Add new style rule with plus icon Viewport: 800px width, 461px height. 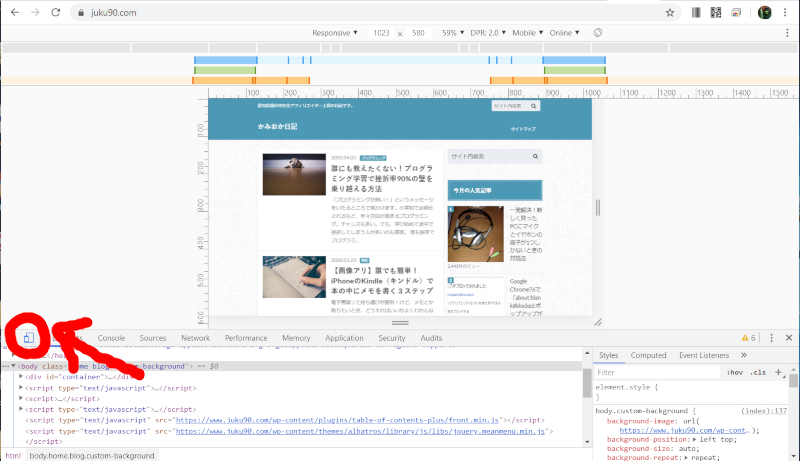(x=778, y=372)
